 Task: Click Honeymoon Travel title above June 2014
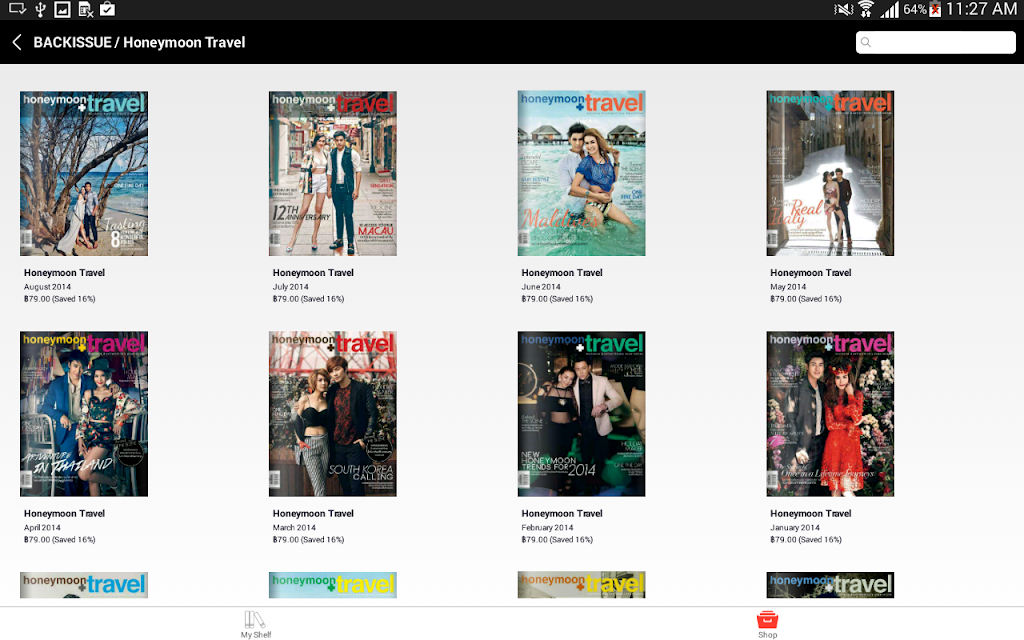[562, 273]
